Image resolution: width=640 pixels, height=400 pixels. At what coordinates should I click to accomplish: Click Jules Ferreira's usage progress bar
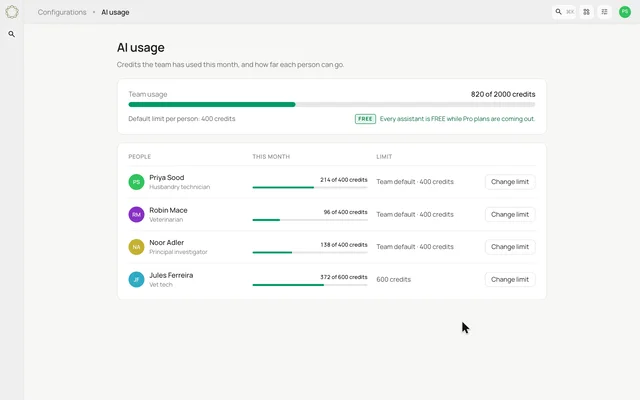click(x=310, y=285)
